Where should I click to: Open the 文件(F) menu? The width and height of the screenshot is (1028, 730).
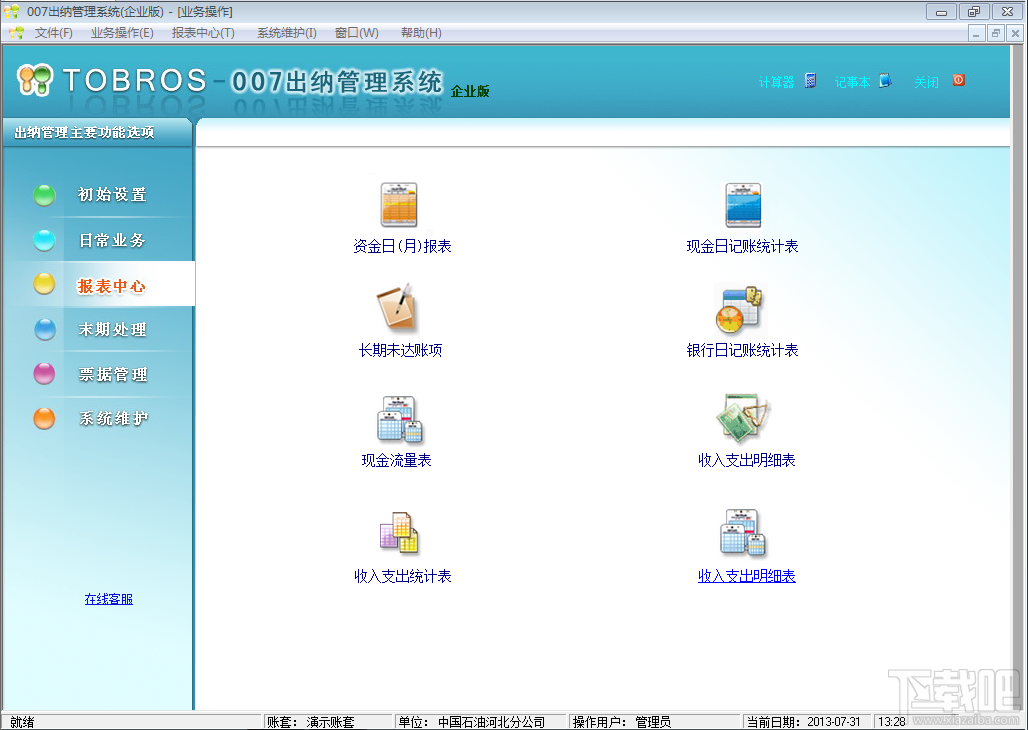54,33
